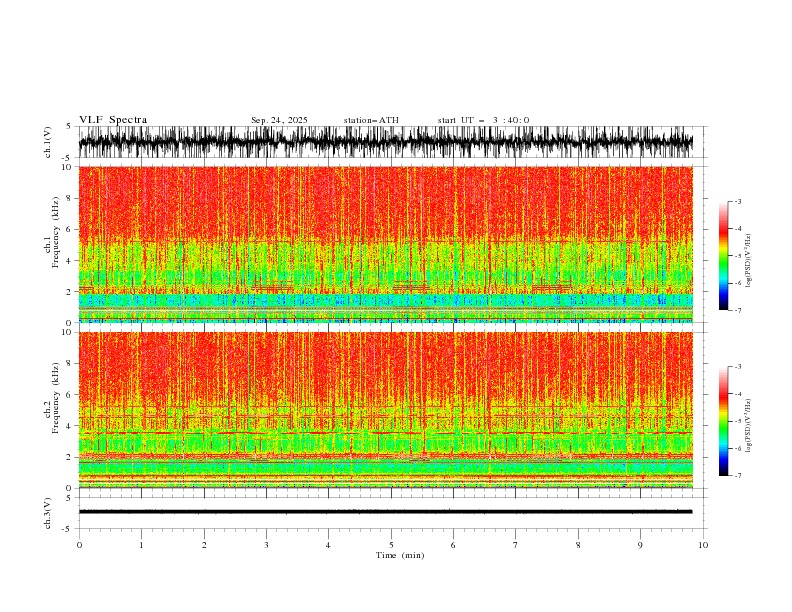Click time-axis tick label "9"
The width and height of the screenshot is (792, 612).
pos(640,545)
